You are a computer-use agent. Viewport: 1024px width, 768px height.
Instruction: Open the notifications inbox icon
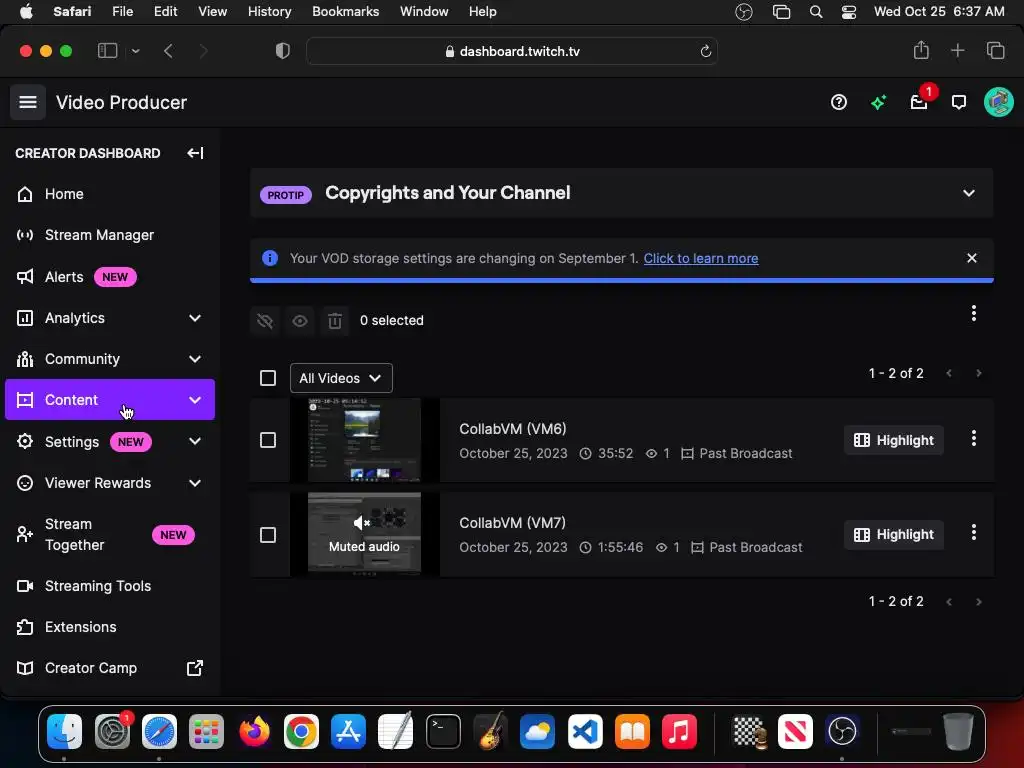(919, 103)
